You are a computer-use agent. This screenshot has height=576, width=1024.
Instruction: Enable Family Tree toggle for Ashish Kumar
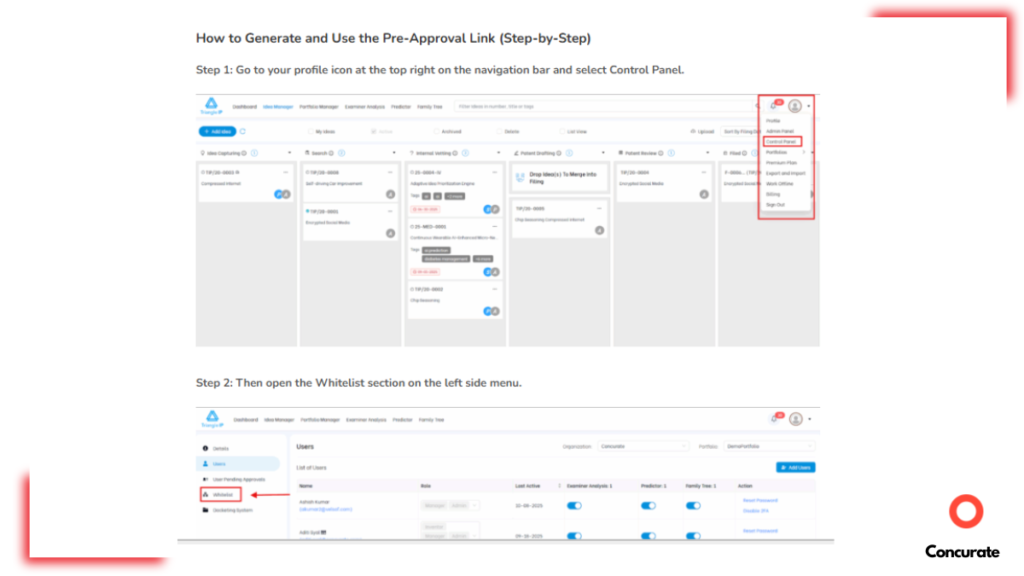click(693, 504)
